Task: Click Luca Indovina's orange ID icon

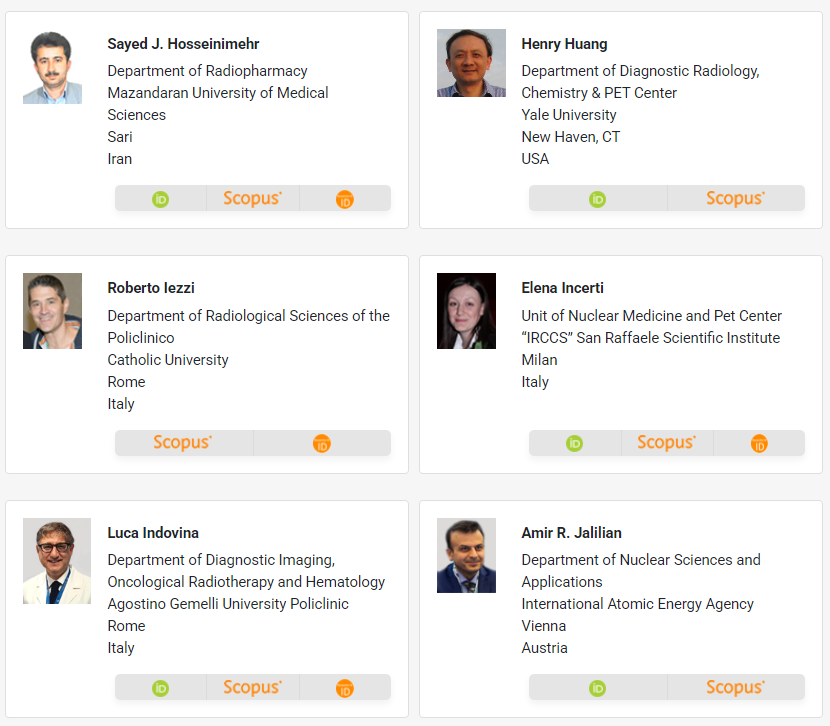Action: click(345, 688)
